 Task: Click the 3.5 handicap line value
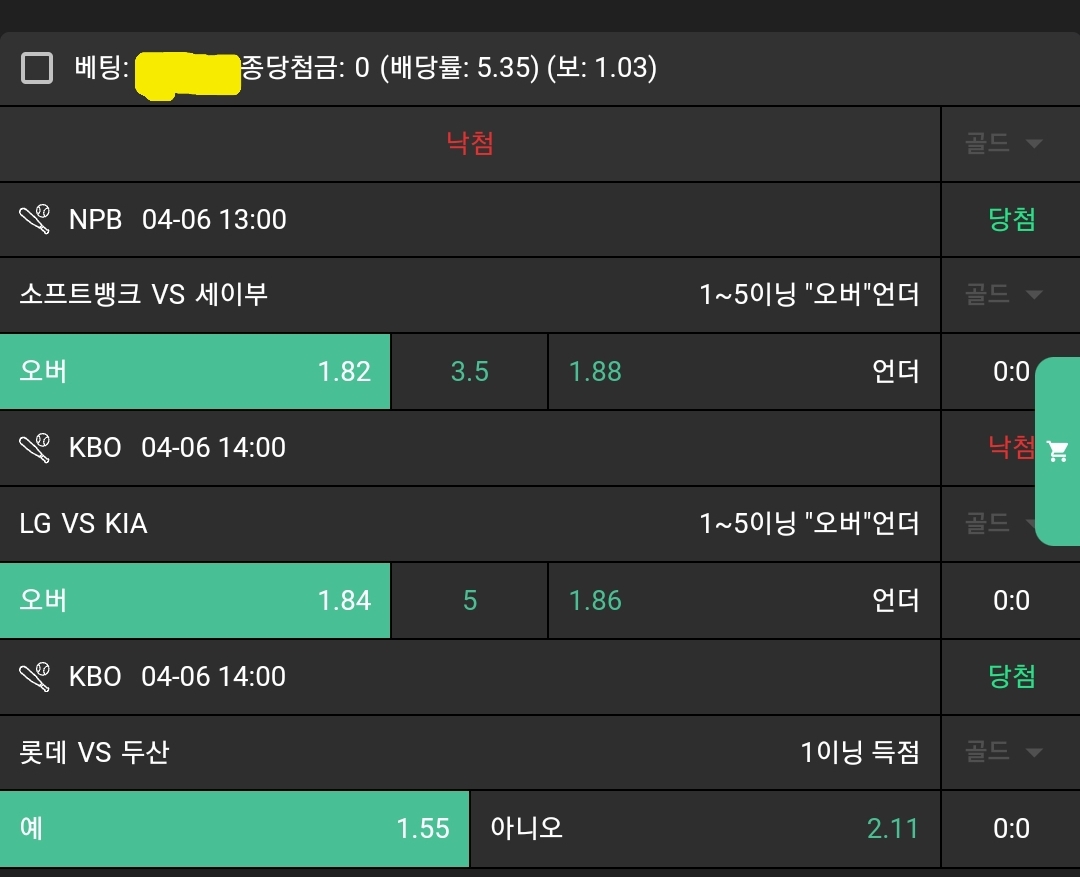(x=469, y=371)
